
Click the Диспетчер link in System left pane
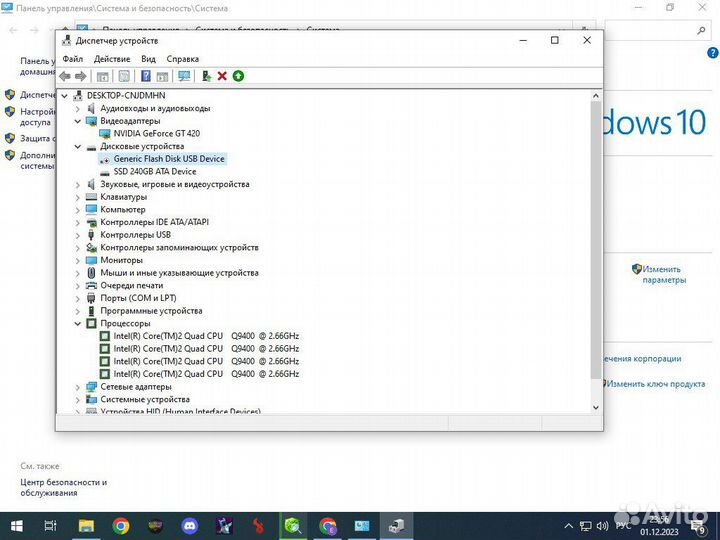click(38, 95)
